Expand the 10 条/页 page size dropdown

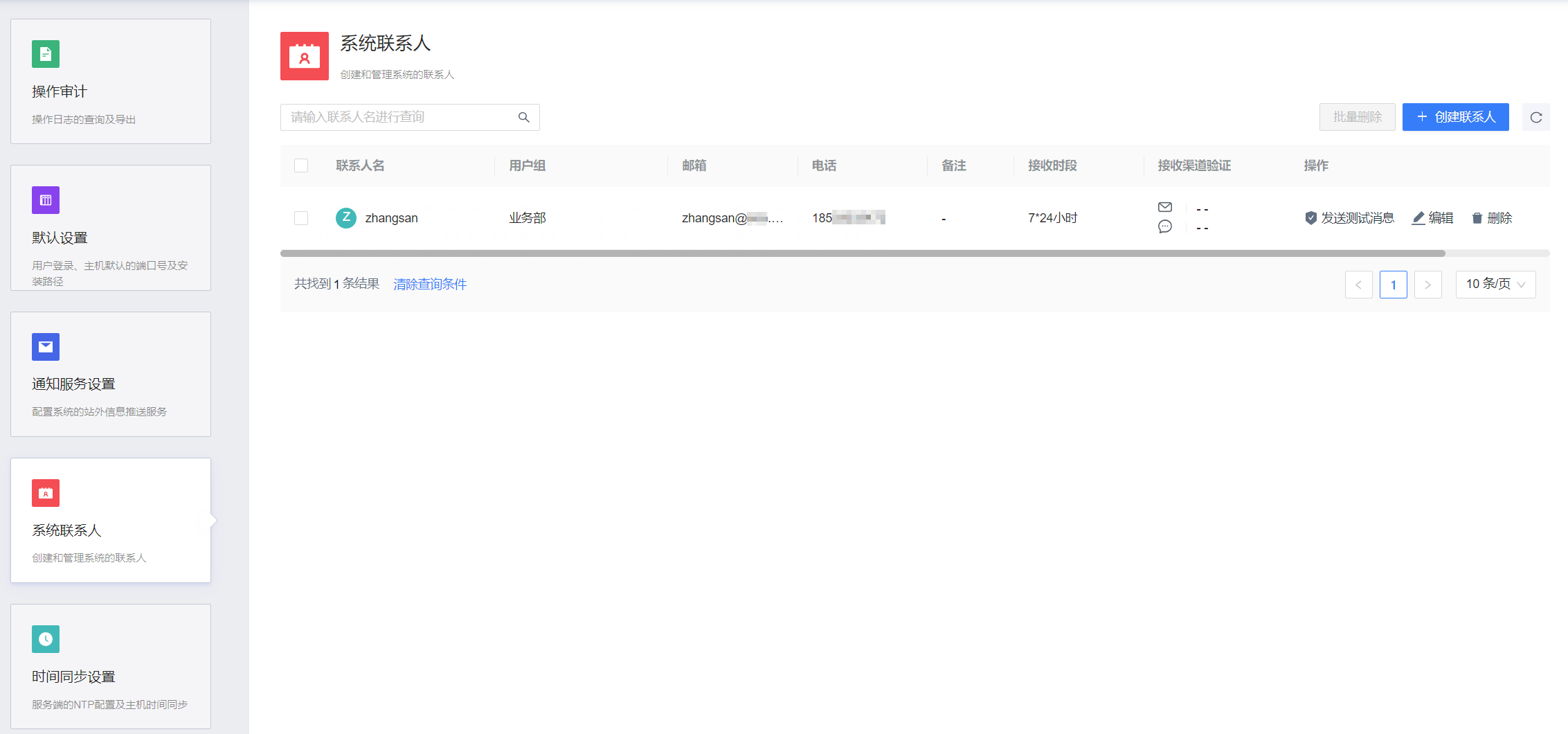pyautogui.click(x=1495, y=285)
